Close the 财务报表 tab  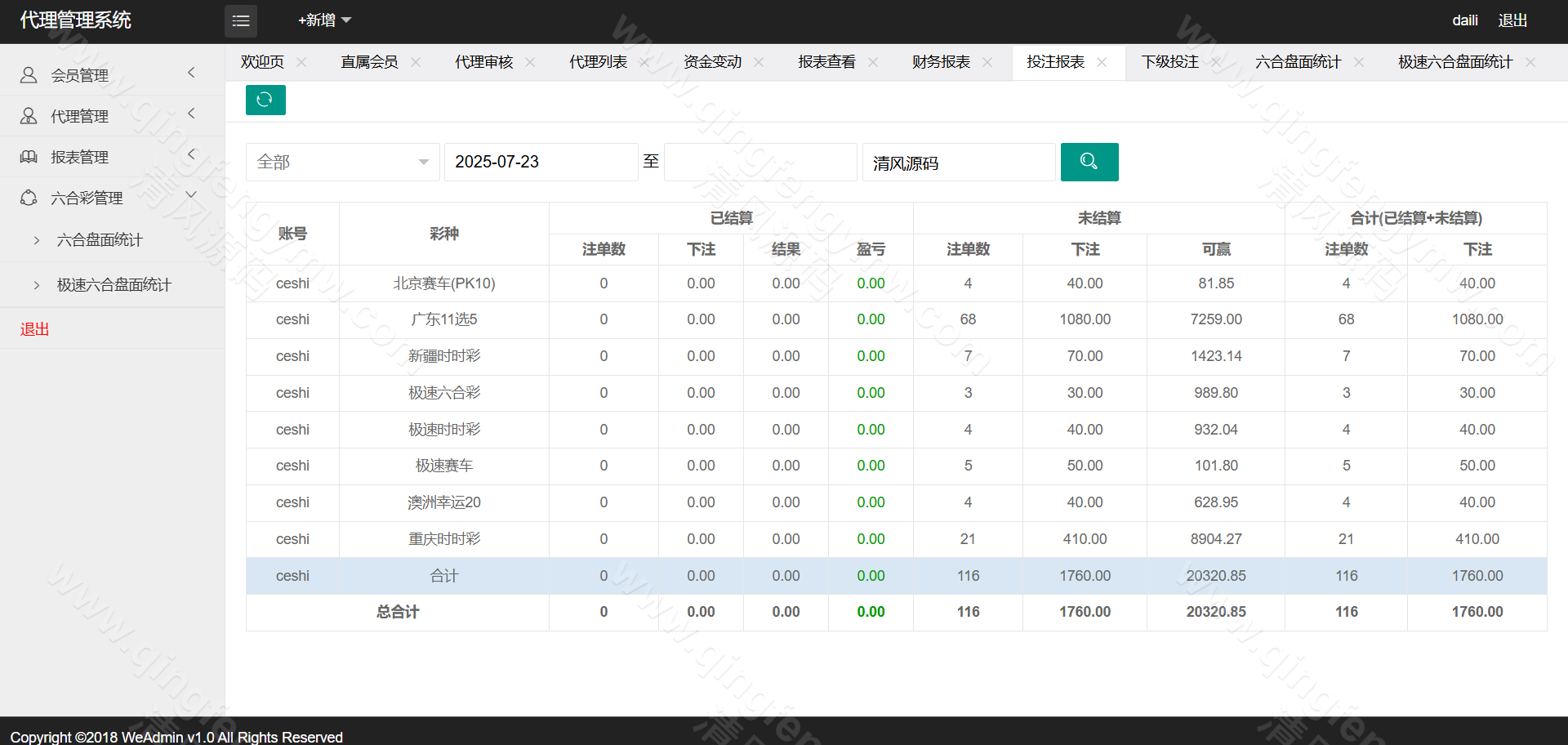click(987, 62)
